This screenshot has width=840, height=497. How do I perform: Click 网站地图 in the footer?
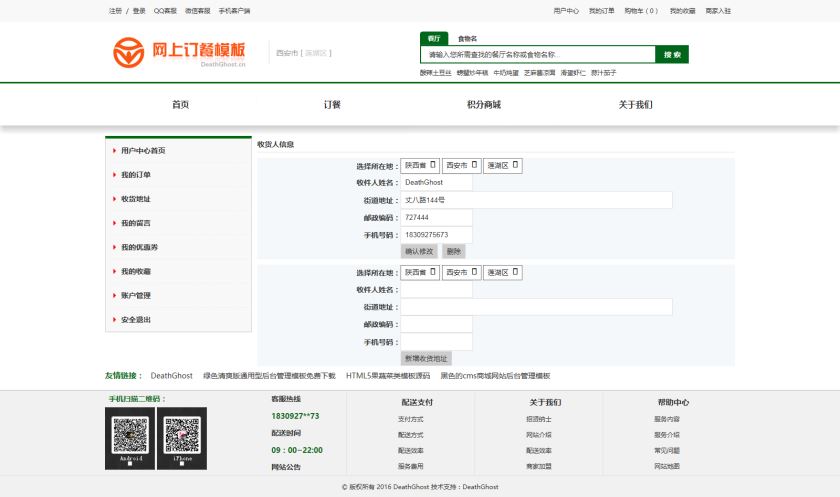tap(667, 466)
